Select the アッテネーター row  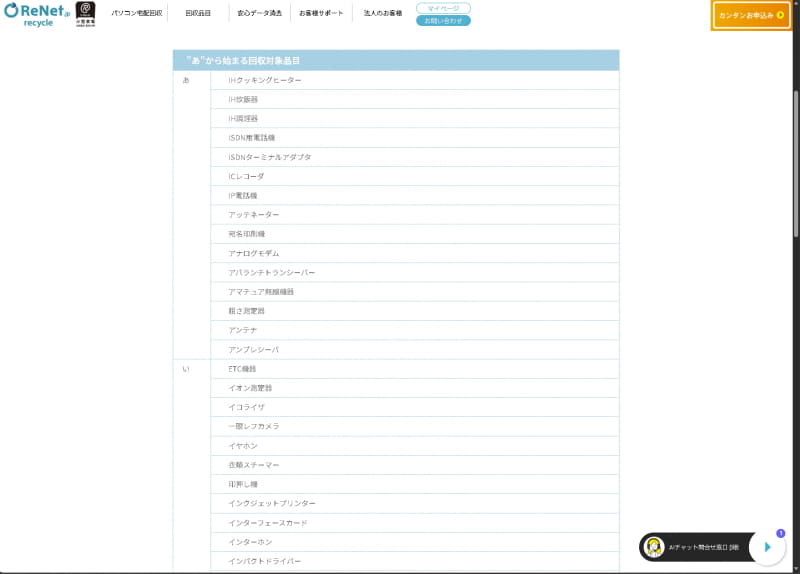pyautogui.click(x=415, y=215)
